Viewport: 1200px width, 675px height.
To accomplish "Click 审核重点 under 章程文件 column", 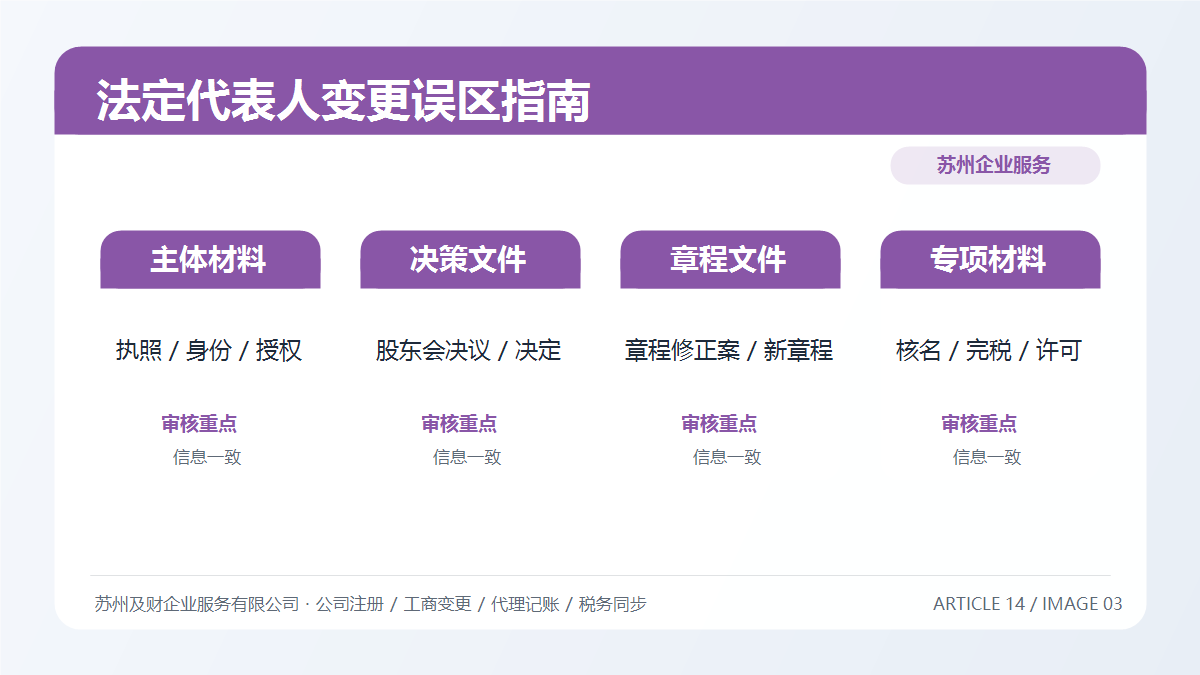I will 719,424.
